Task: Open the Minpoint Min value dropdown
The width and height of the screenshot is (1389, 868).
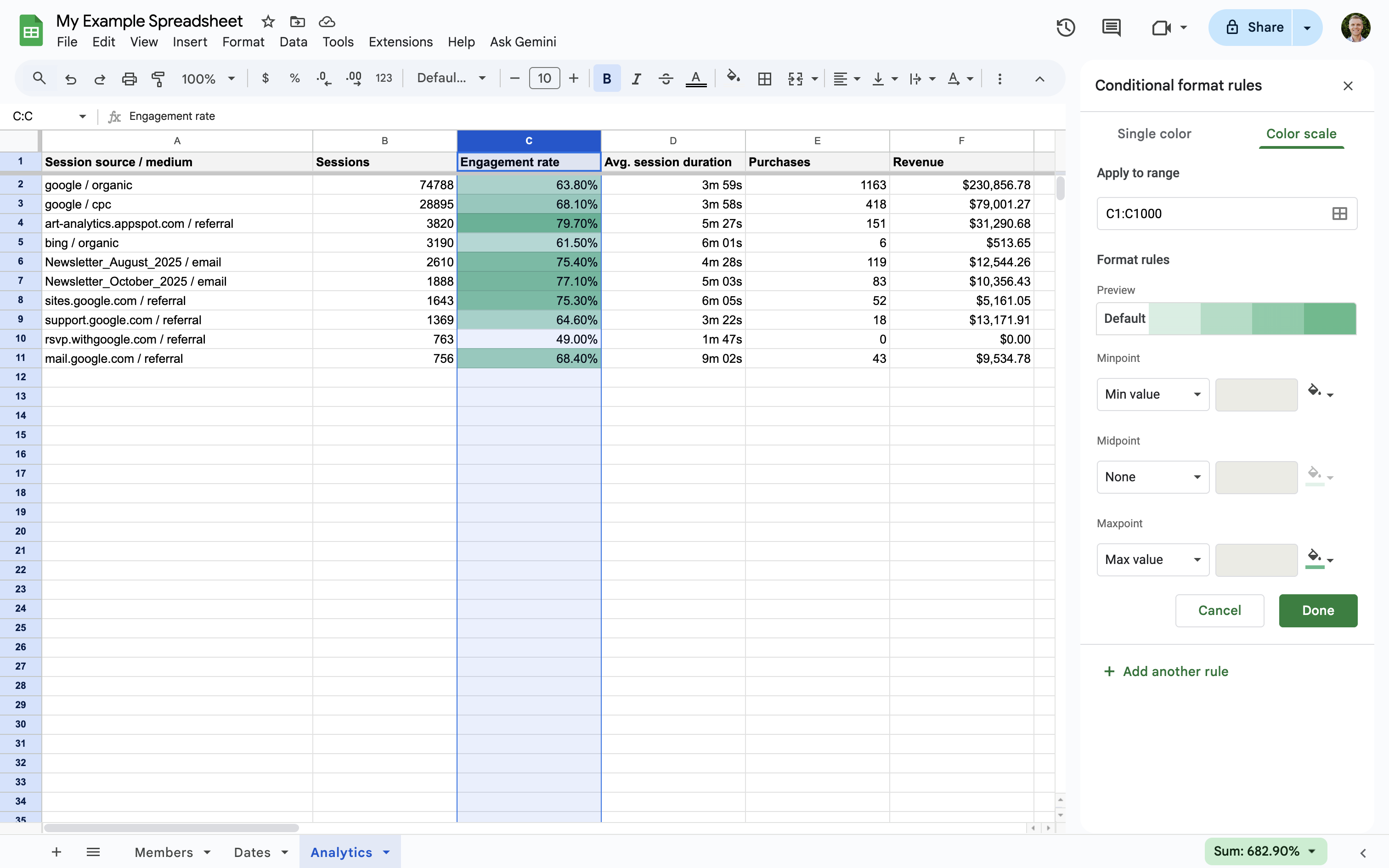Action: (1152, 395)
